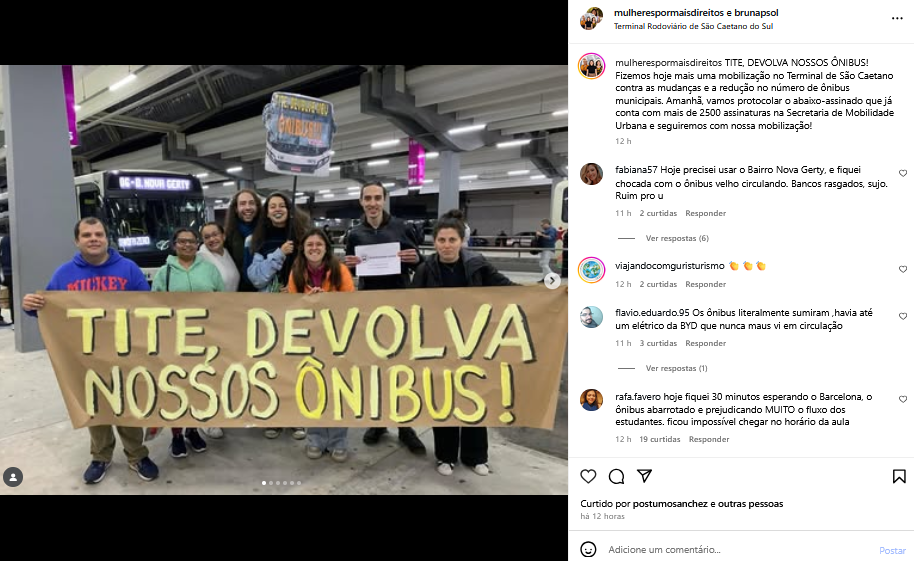Show tagged people icon on photo

coord(13,477)
